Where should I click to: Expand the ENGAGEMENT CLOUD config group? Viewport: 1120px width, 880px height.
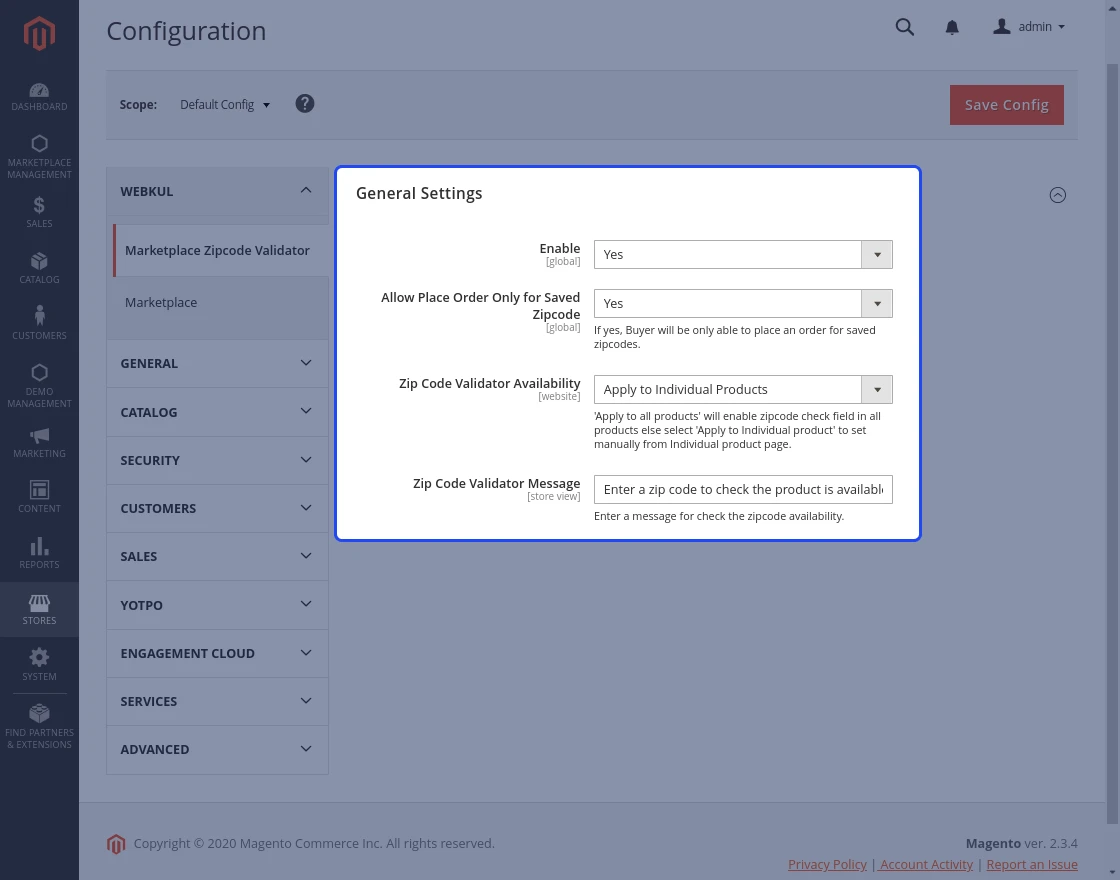pyautogui.click(x=217, y=654)
